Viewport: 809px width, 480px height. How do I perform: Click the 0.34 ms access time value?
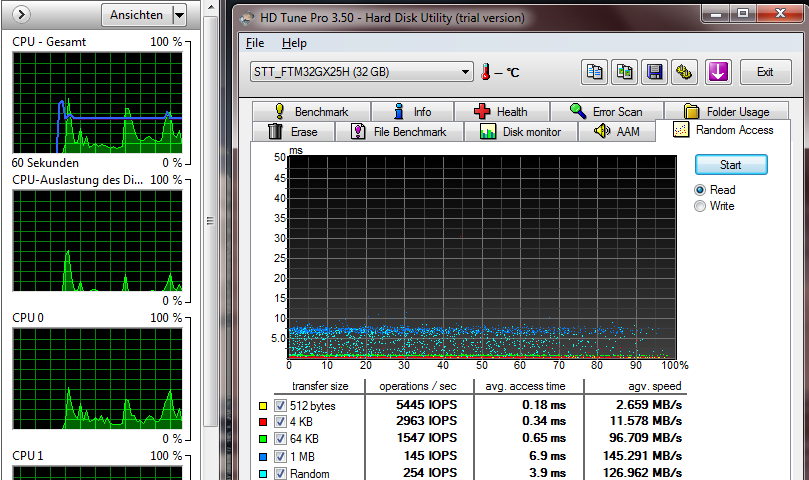(x=544, y=421)
